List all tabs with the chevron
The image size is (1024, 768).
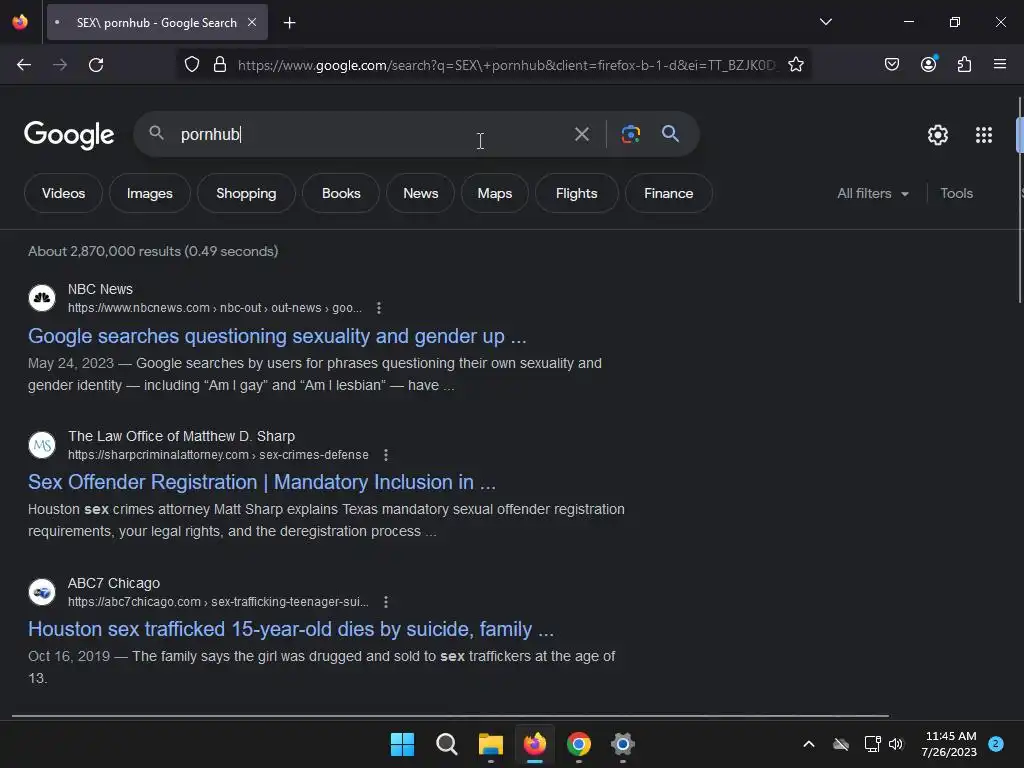tap(825, 22)
